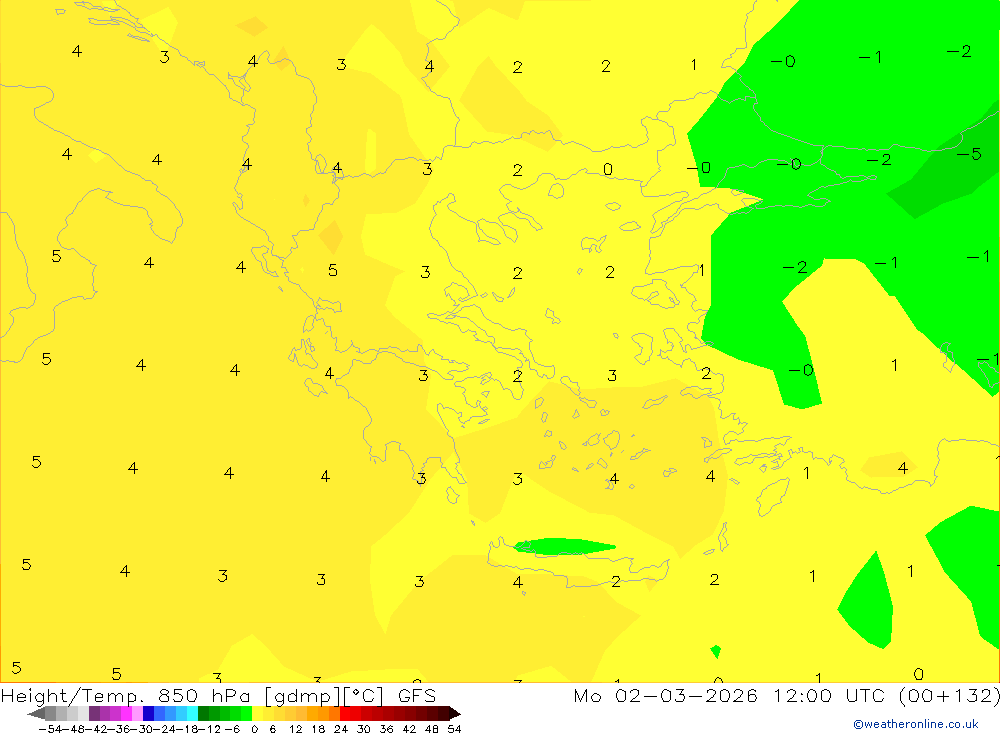Click the pure yellow legend swatch above 0

coord(258,713)
